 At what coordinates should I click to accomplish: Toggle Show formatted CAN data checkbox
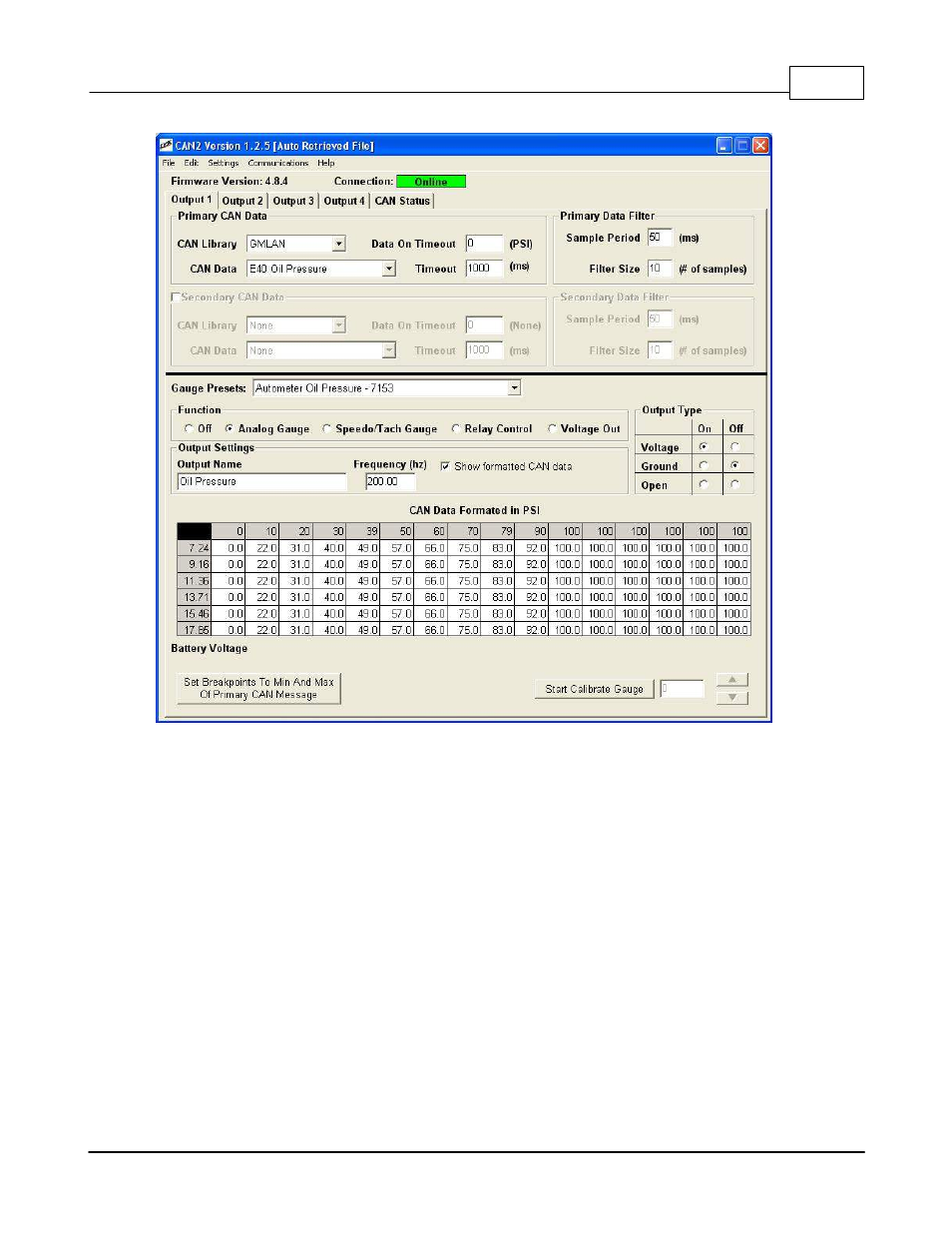[x=445, y=466]
